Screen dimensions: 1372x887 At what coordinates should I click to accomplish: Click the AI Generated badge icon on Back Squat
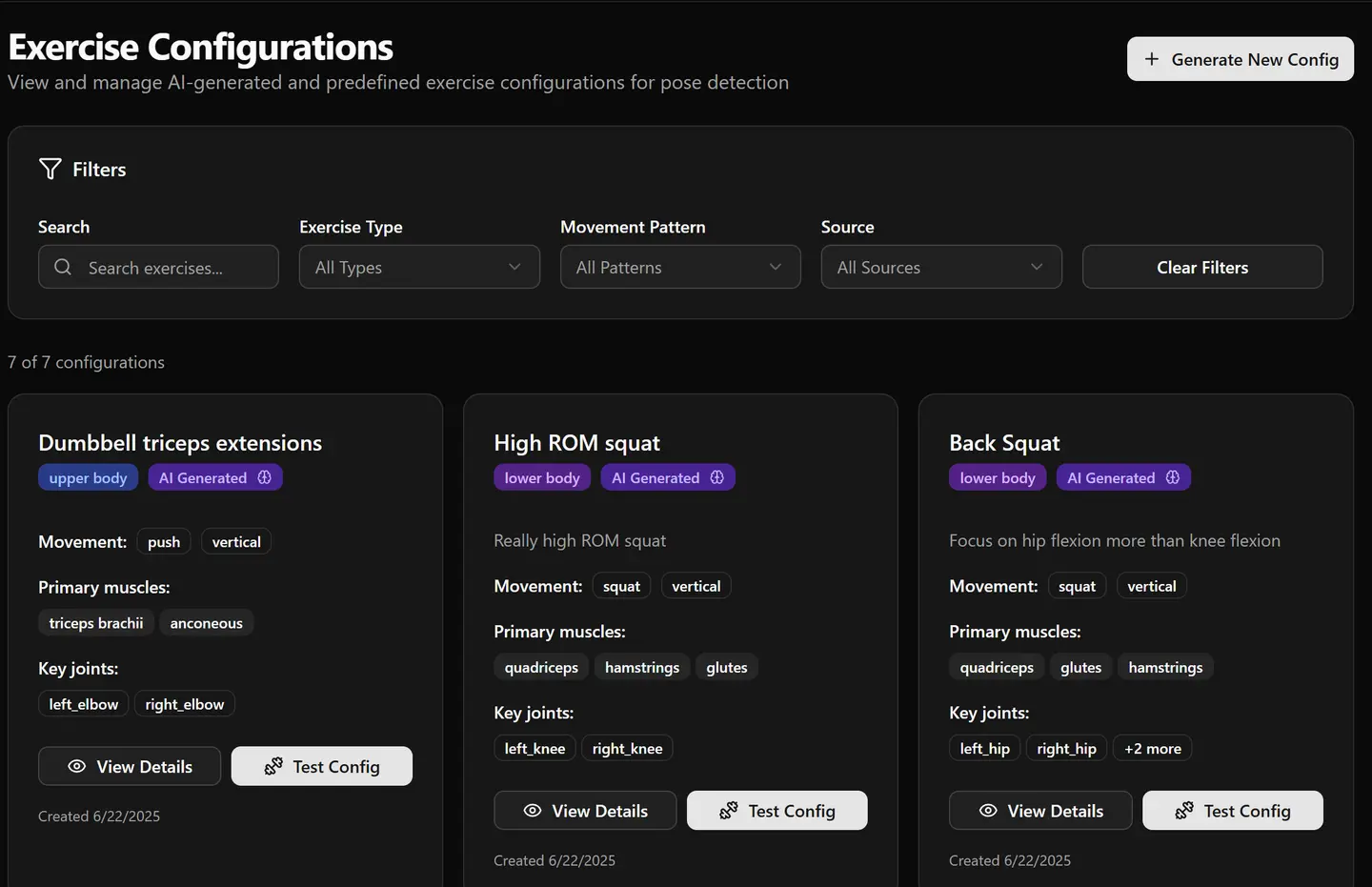pyautogui.click(x=1173, y=477)
